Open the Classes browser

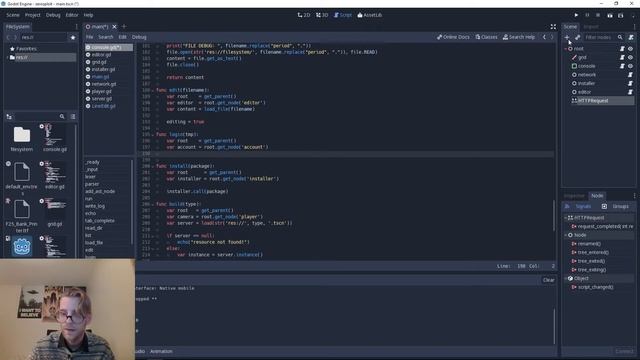click(x=487, y=37)
